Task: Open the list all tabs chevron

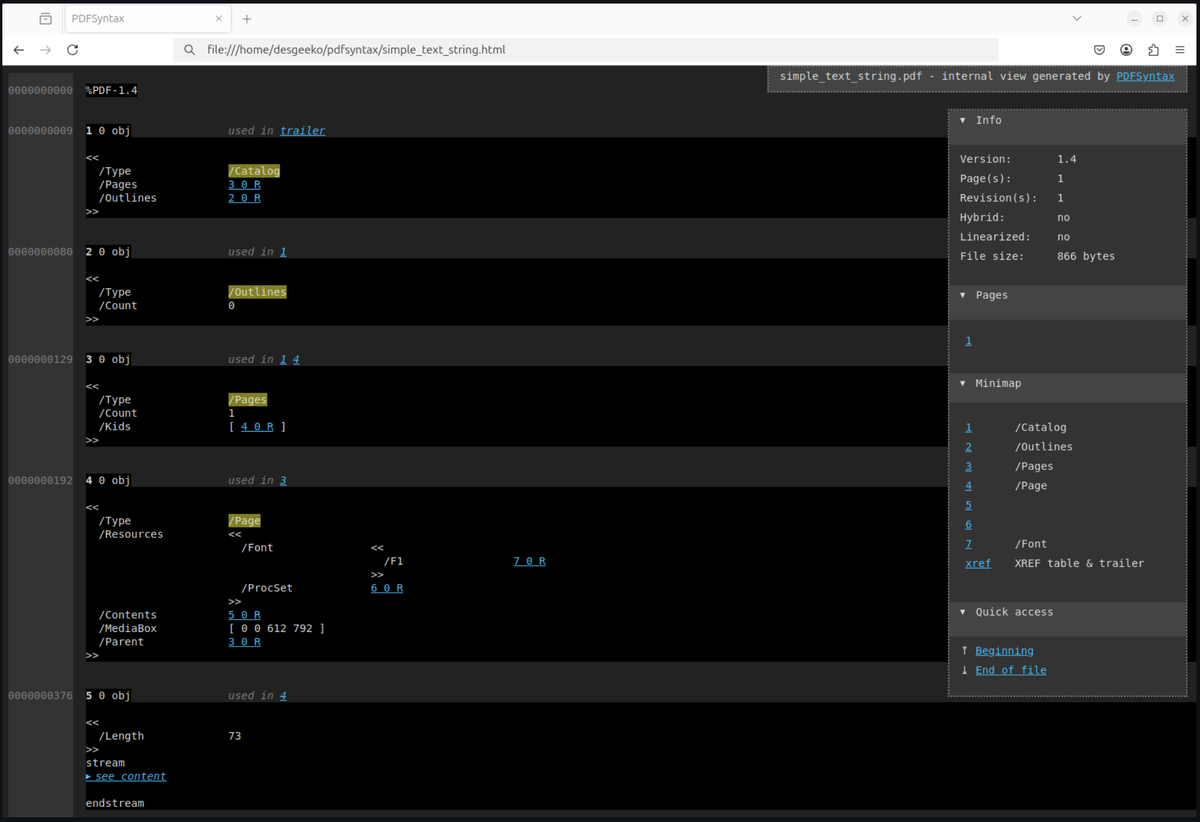Action: (1077, 18)
